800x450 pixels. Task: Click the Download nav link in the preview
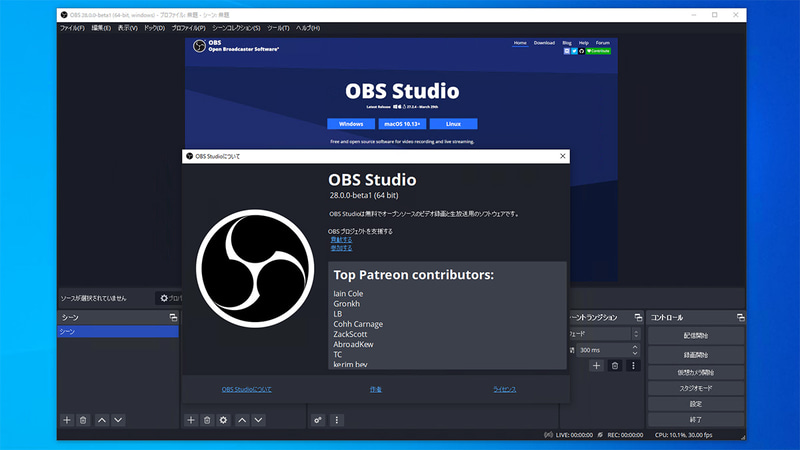(x=544, y=43)
